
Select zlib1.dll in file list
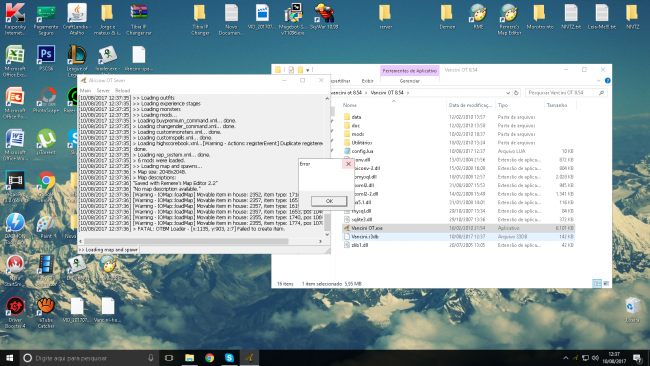[359, 245]
